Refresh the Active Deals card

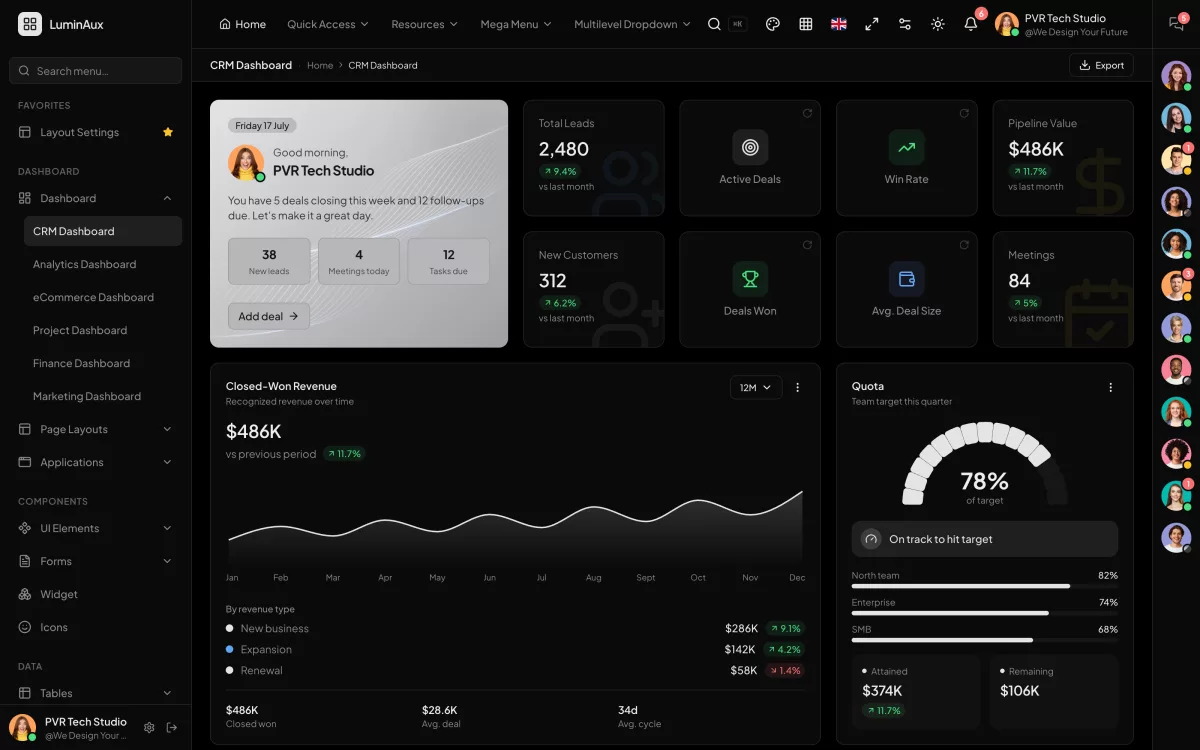[807, 113]
